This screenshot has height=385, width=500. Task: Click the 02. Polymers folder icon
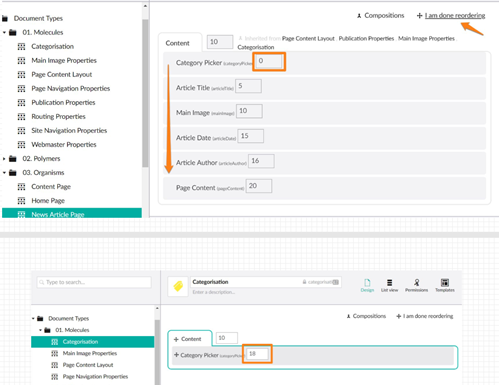[x=13, y=158]
